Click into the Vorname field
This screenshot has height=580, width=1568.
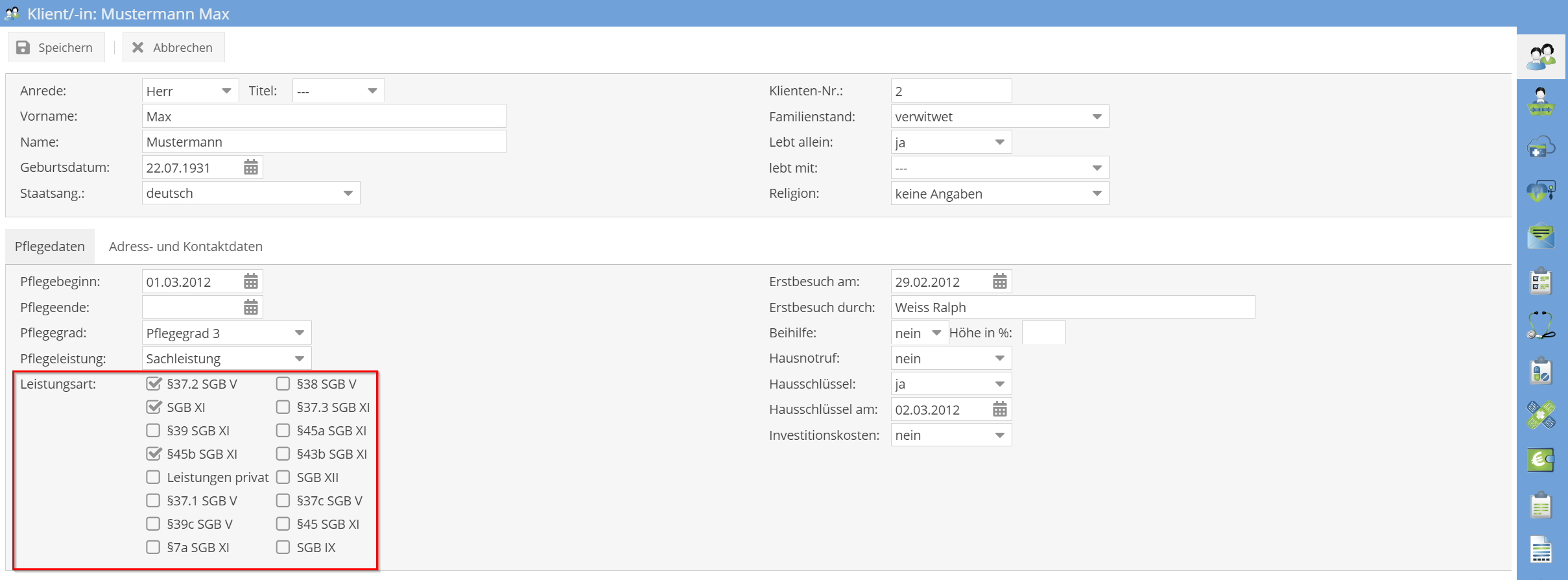point(324,117)
